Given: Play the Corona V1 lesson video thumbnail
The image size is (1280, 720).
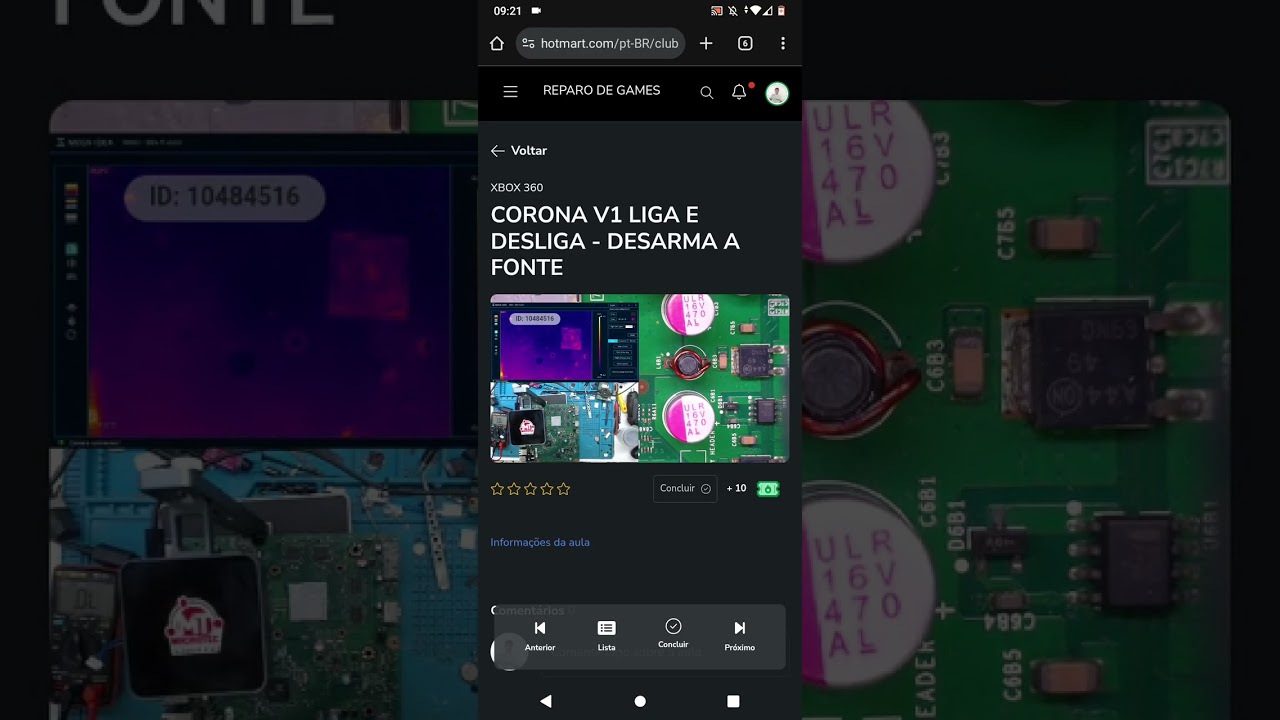Looking at the screenshot, I should tap(640, 378).
